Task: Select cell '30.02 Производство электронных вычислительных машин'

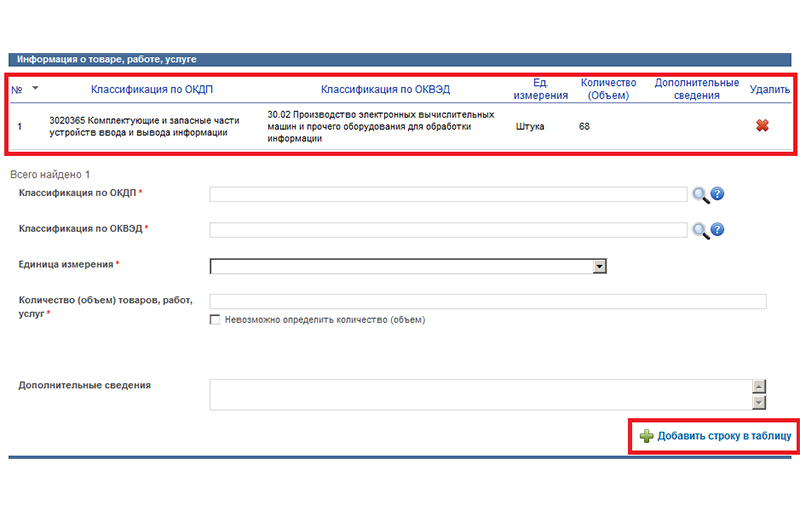Action: point(381,126)
